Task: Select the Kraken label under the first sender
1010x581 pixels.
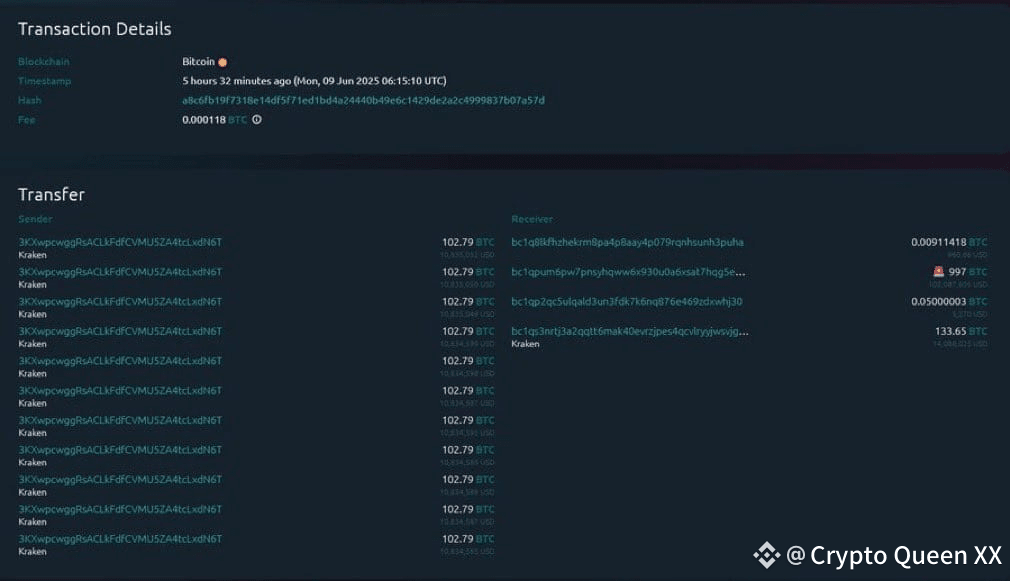Action: click(x=32, y=255)
